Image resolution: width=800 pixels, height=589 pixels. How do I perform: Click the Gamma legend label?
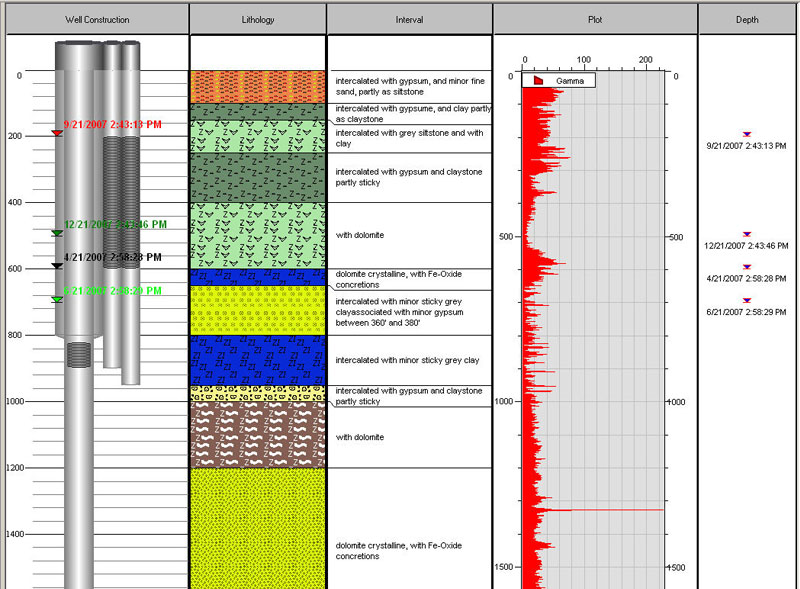(x=569, y=81)
